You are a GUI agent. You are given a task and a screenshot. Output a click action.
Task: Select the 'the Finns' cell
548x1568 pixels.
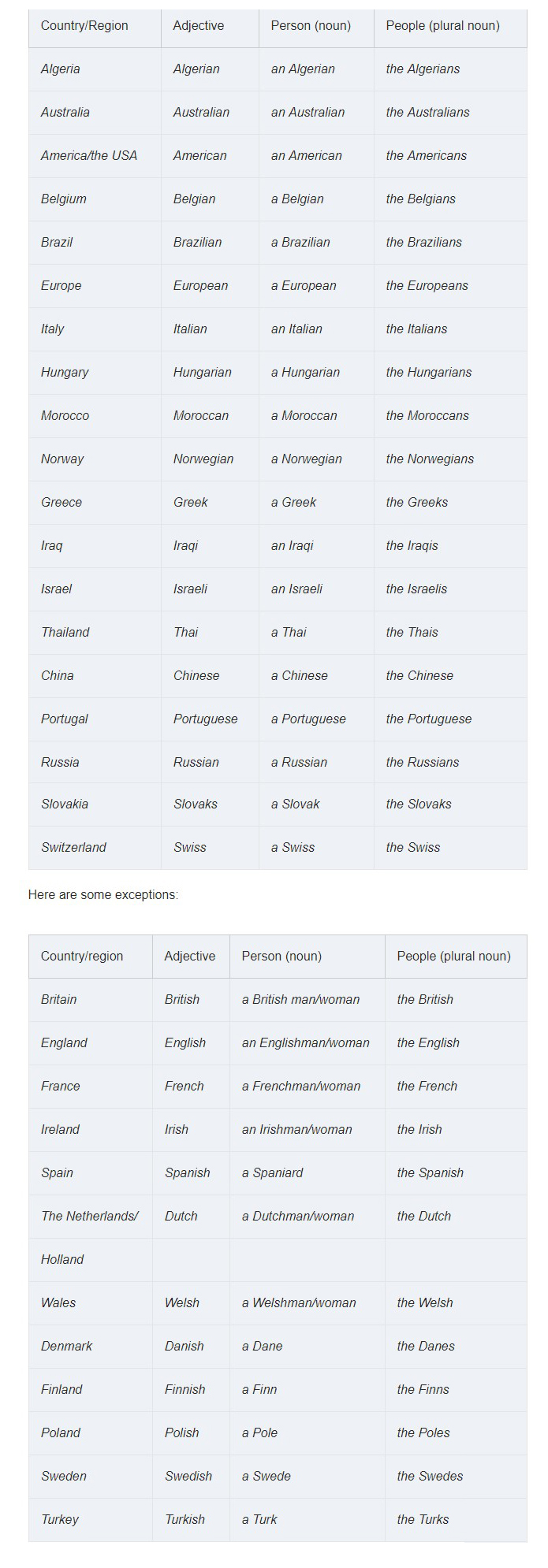[x=456, y=1390]
